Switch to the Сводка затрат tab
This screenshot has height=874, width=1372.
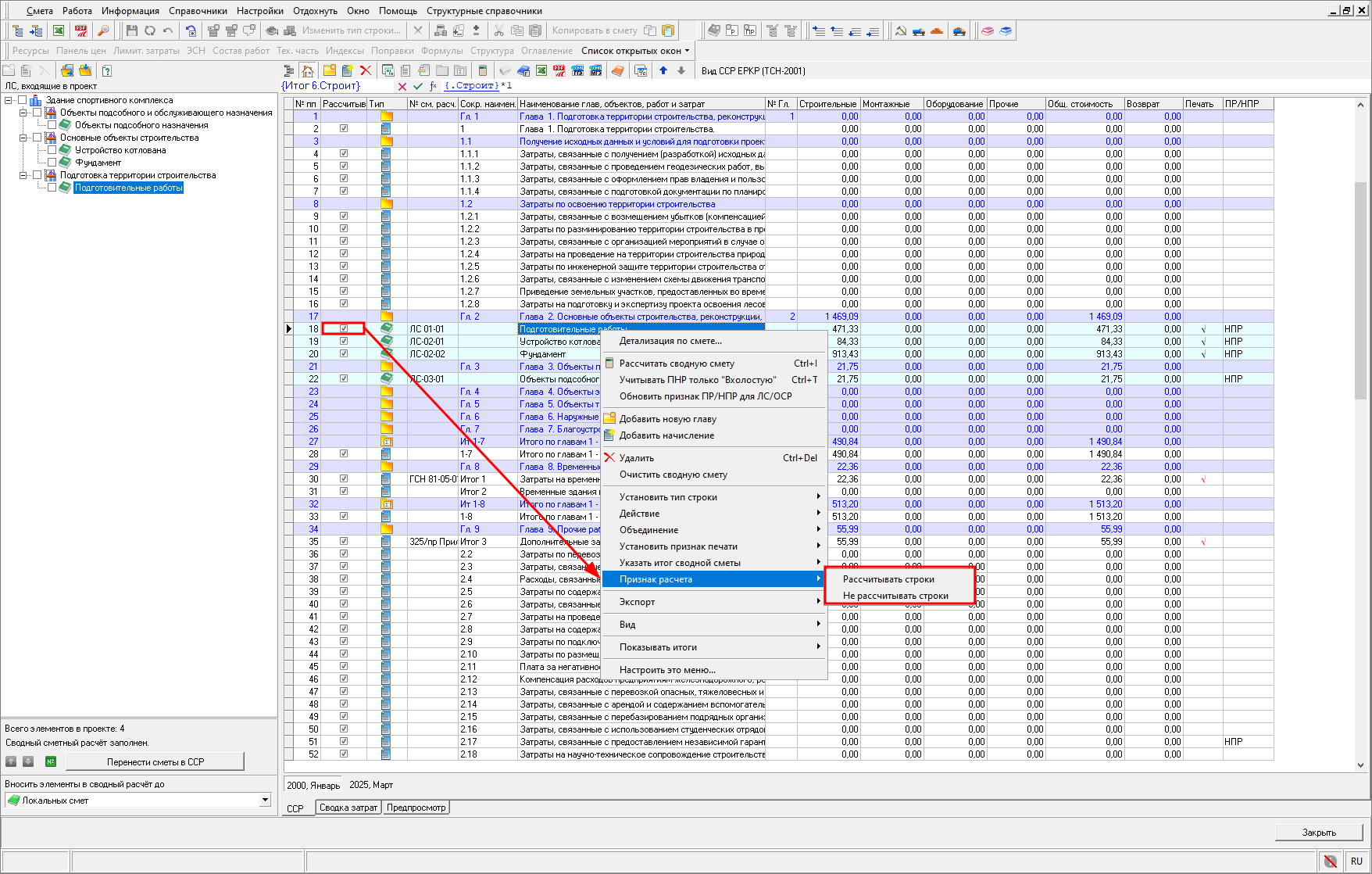pyautogui.click(x=348, y=808)
